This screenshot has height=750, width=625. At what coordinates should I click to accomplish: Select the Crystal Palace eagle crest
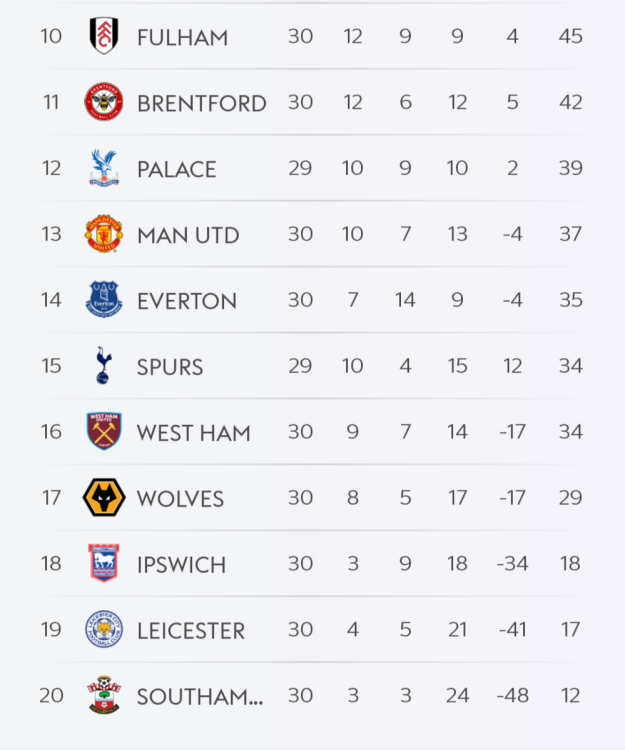103,168
